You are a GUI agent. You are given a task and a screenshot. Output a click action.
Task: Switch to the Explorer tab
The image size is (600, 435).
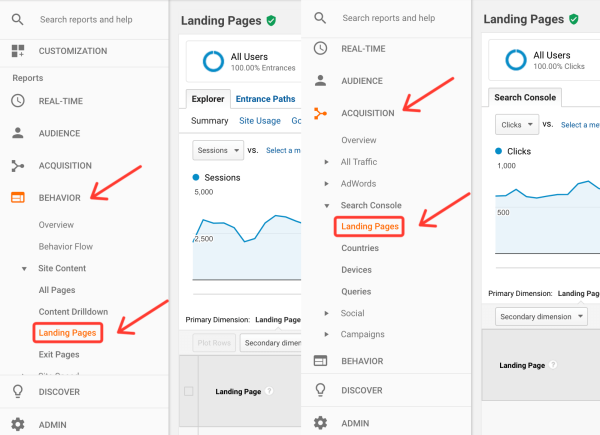coord(208,99)
